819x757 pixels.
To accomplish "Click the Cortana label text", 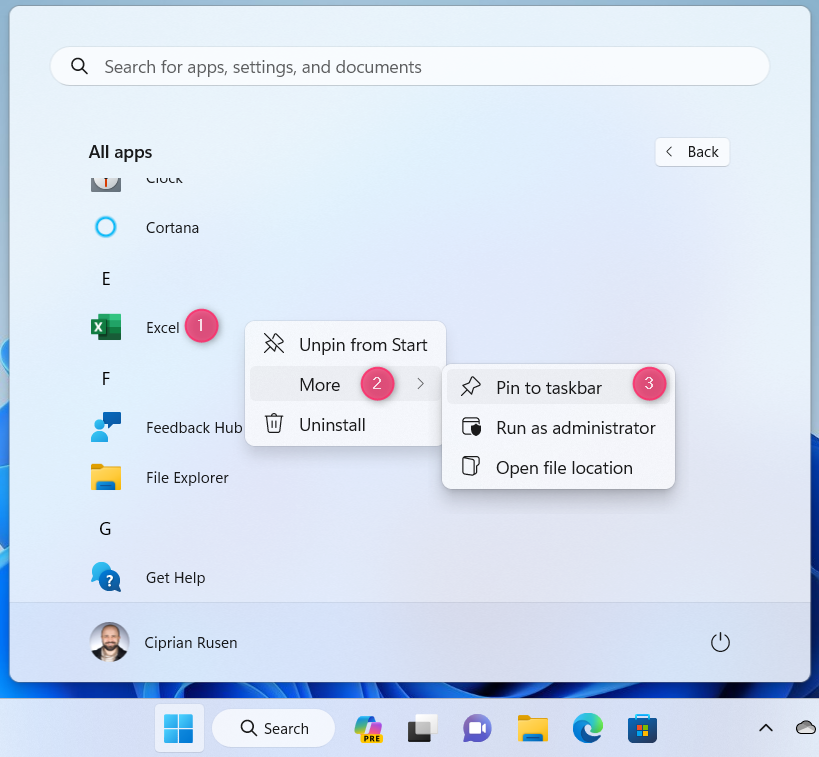I will (x=172, y=228).
